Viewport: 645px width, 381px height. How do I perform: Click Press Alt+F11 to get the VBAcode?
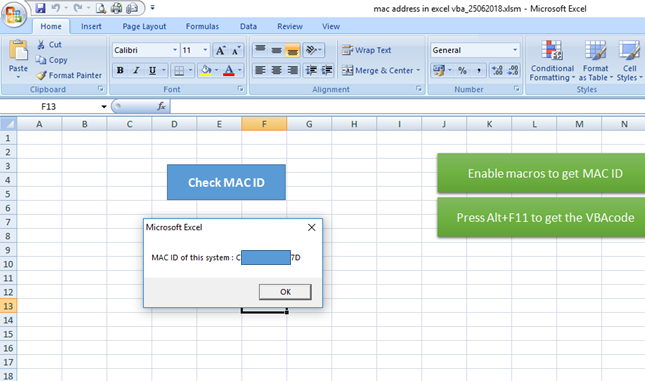(541, 217)
